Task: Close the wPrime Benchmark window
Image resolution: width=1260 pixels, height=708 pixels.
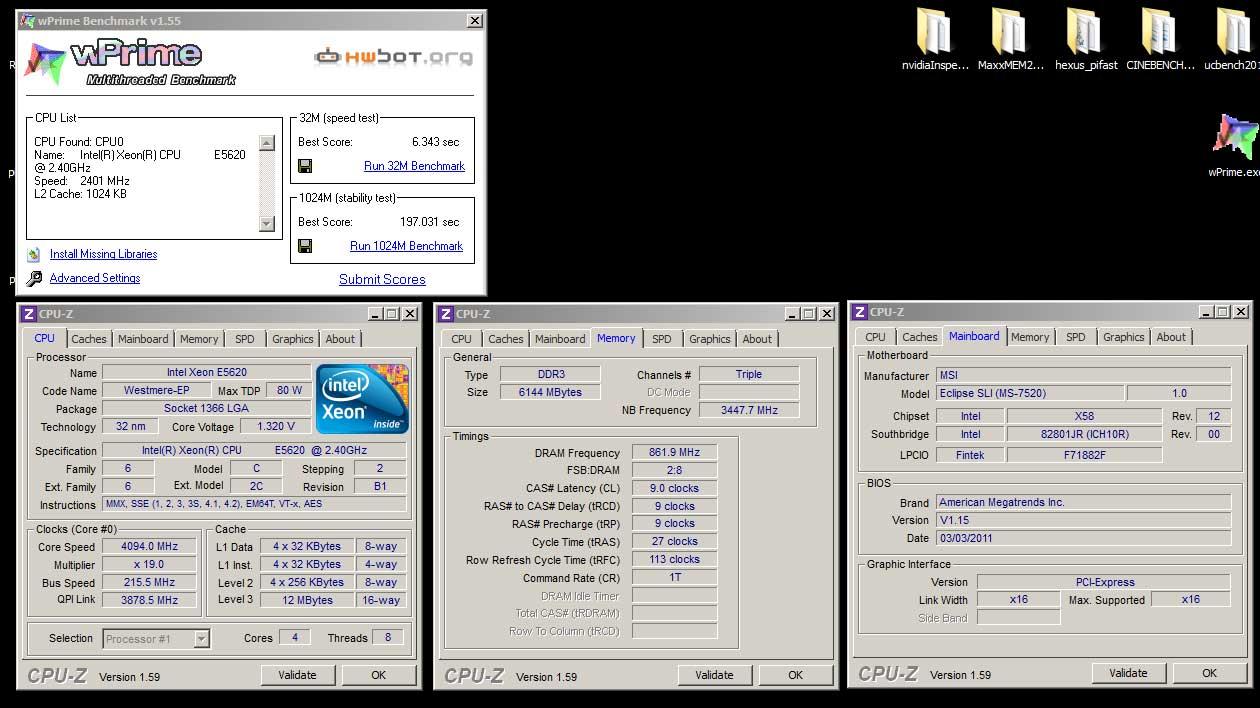Action: (x=474, y=21)
